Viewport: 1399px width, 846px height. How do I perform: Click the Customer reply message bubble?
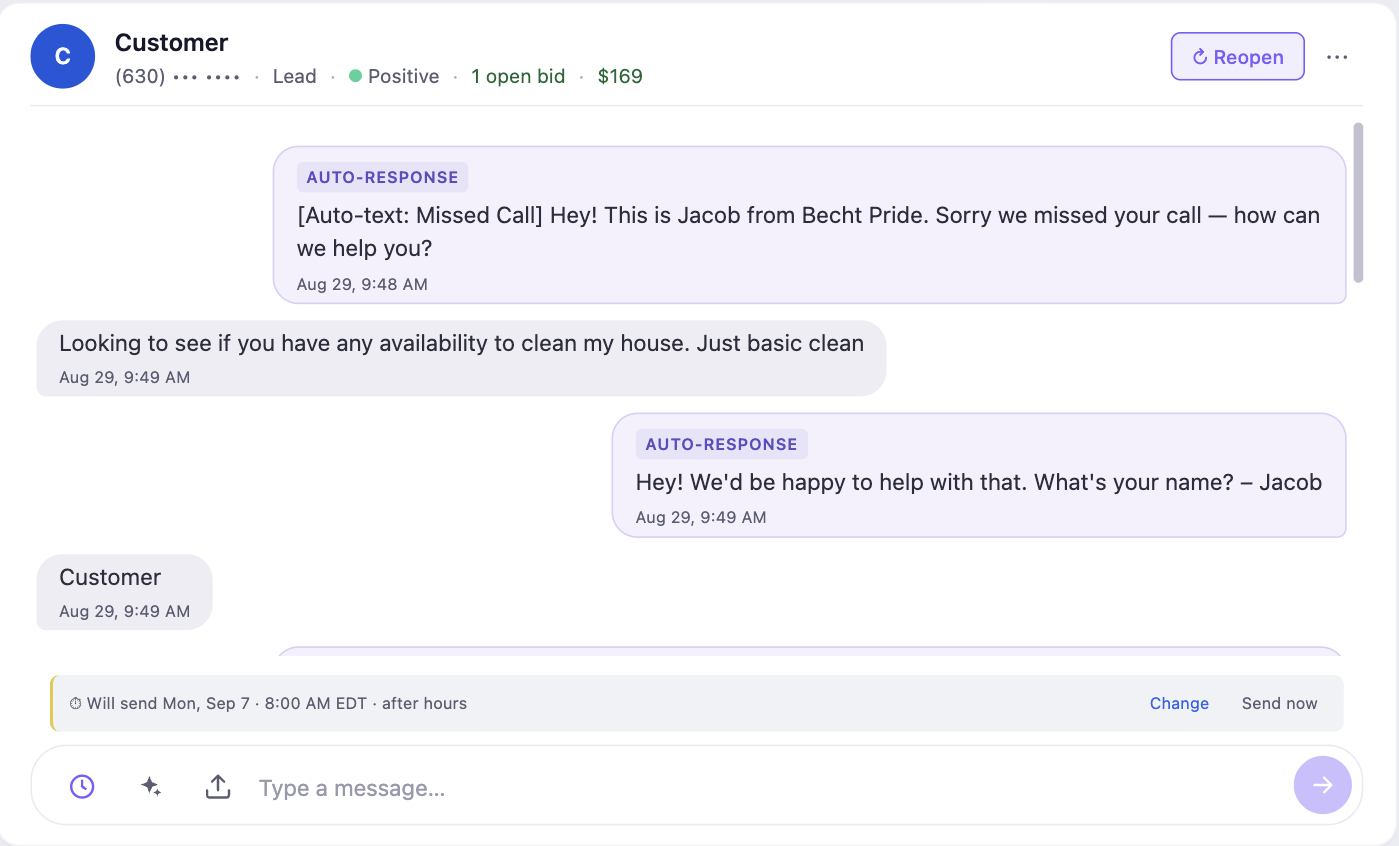pos(125,592)
